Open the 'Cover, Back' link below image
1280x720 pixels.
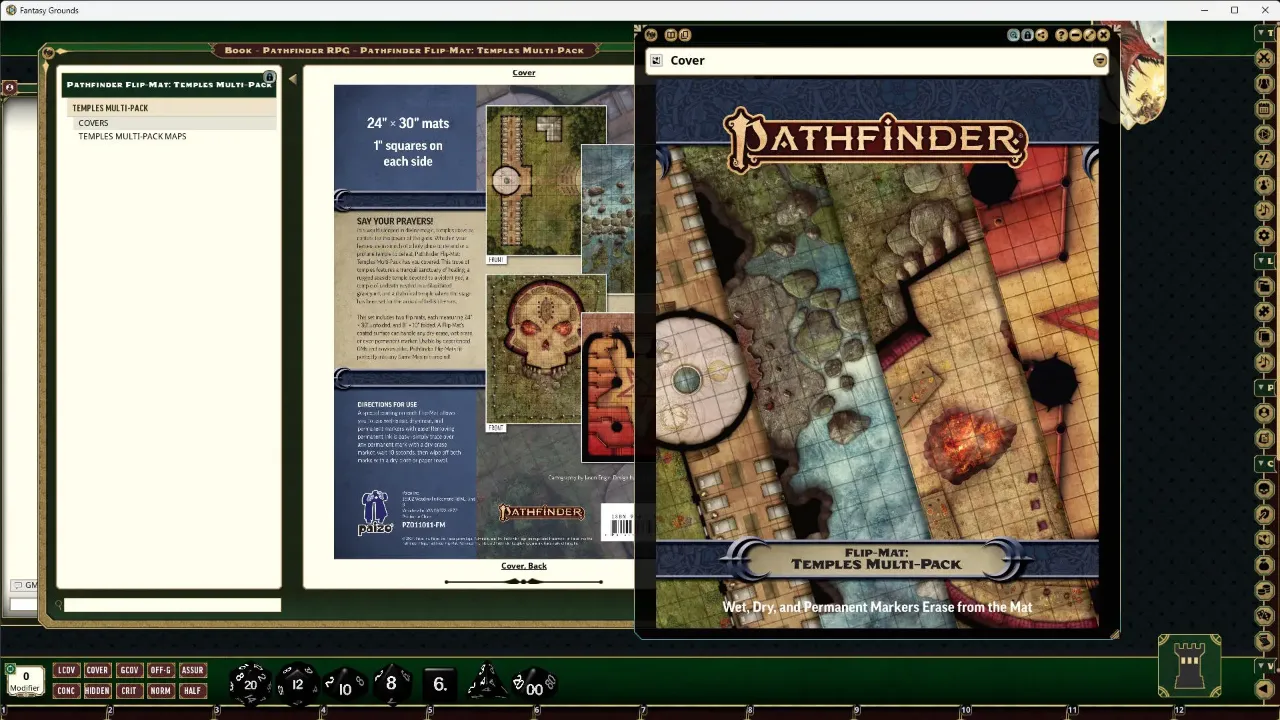524,566
